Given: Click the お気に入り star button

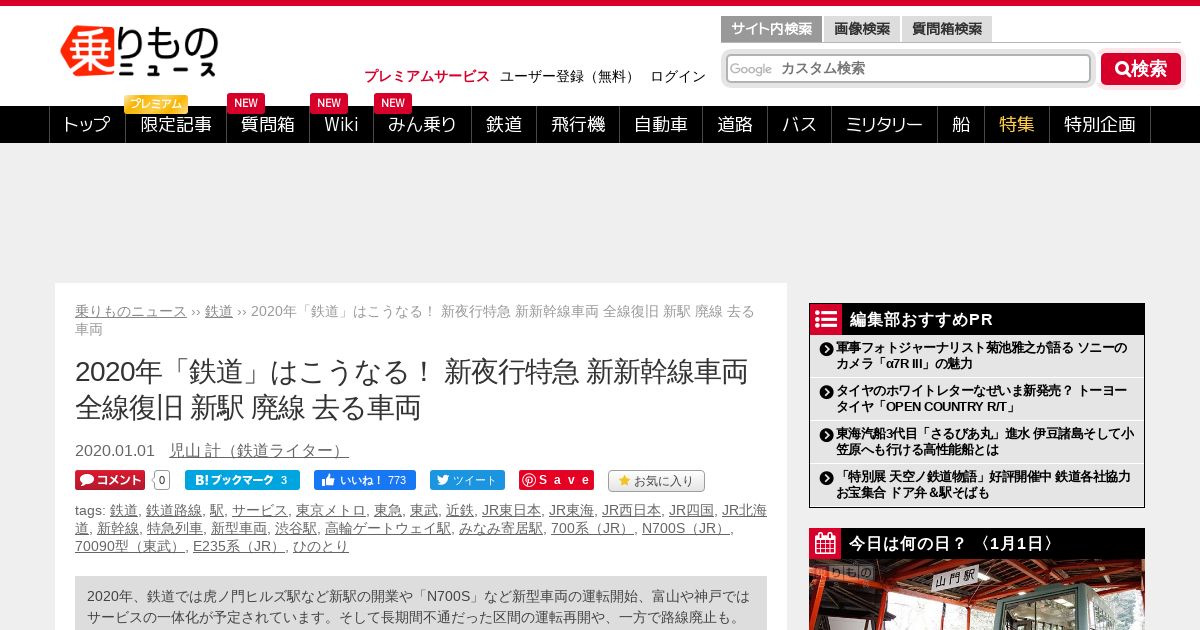Looking at the screenshot, I should [x=656, y=480].
